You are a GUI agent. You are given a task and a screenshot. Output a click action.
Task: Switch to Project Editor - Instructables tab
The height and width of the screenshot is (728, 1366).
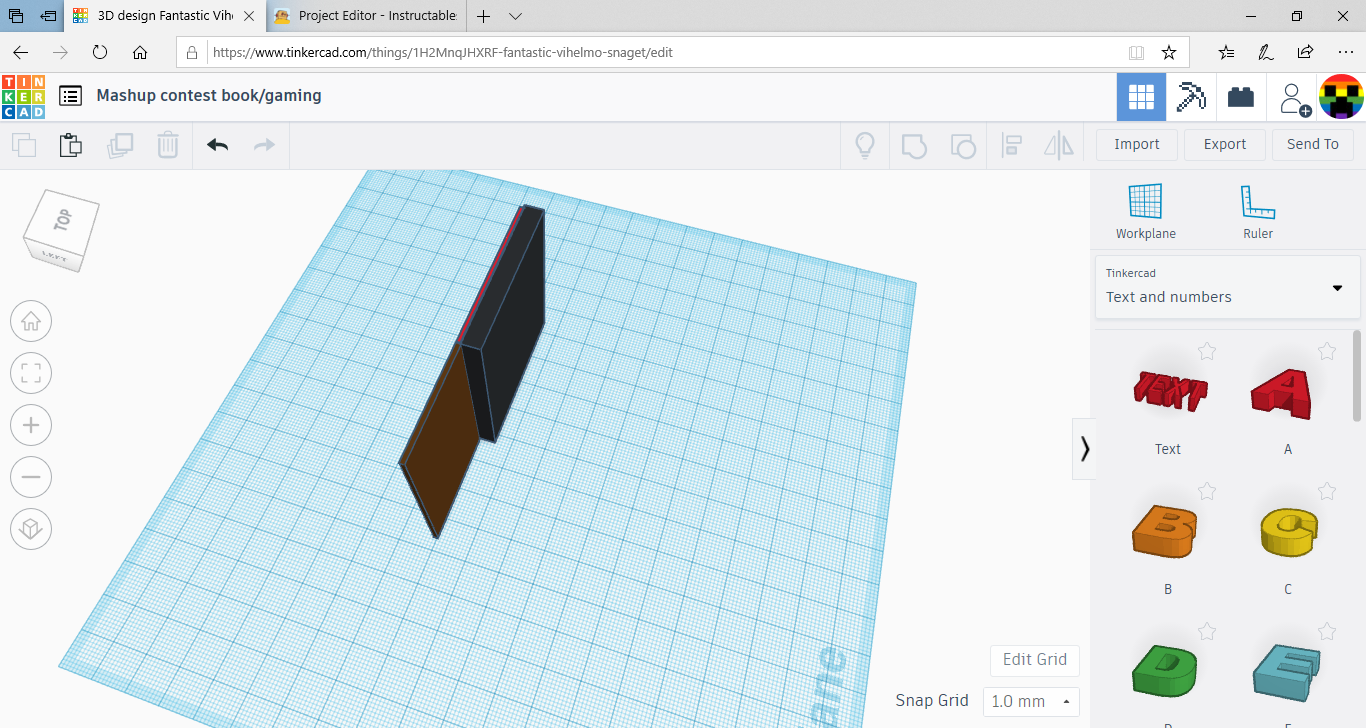coord(366,16)
